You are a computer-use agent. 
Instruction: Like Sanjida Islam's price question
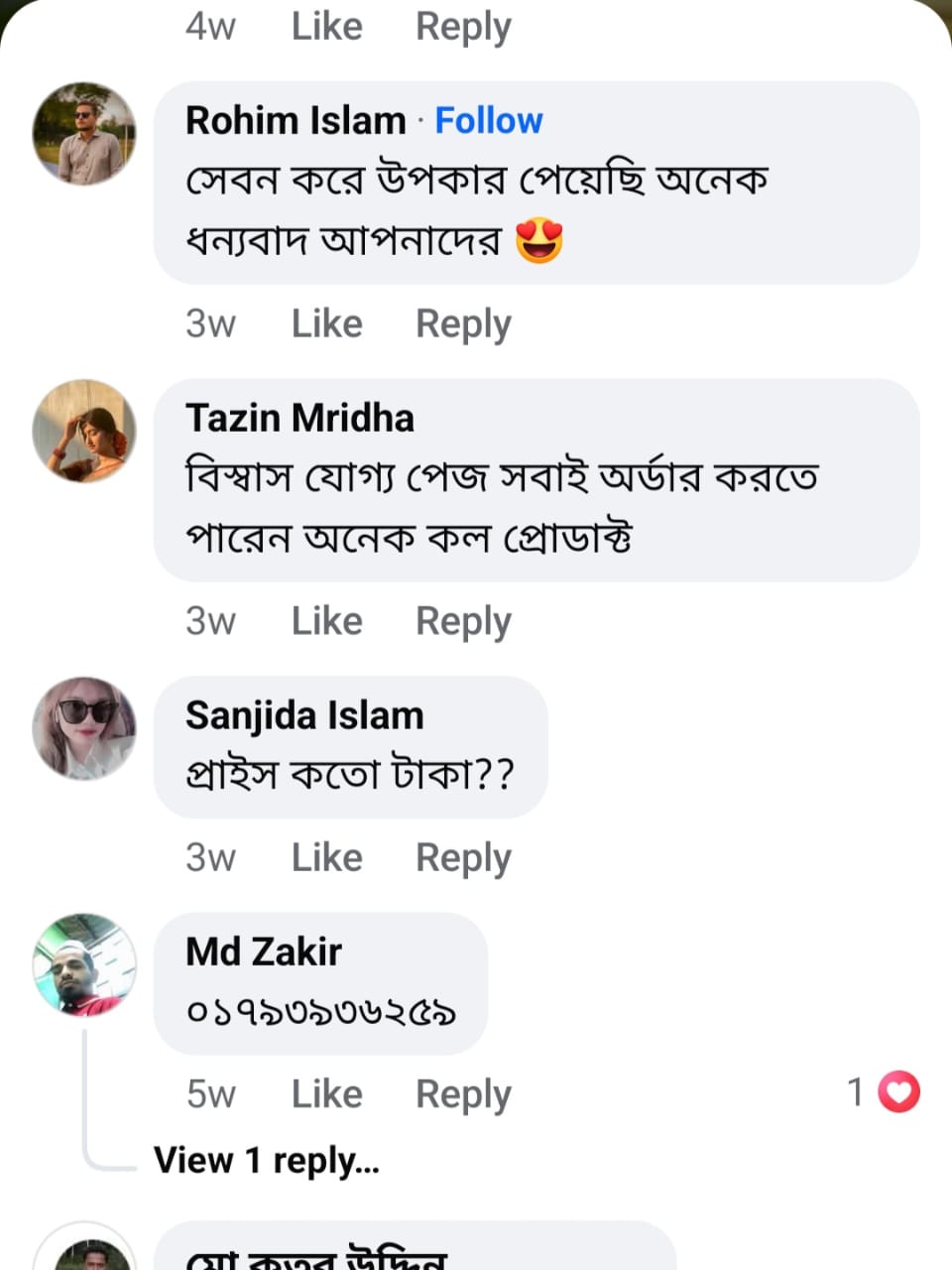[x=326, y=857]
